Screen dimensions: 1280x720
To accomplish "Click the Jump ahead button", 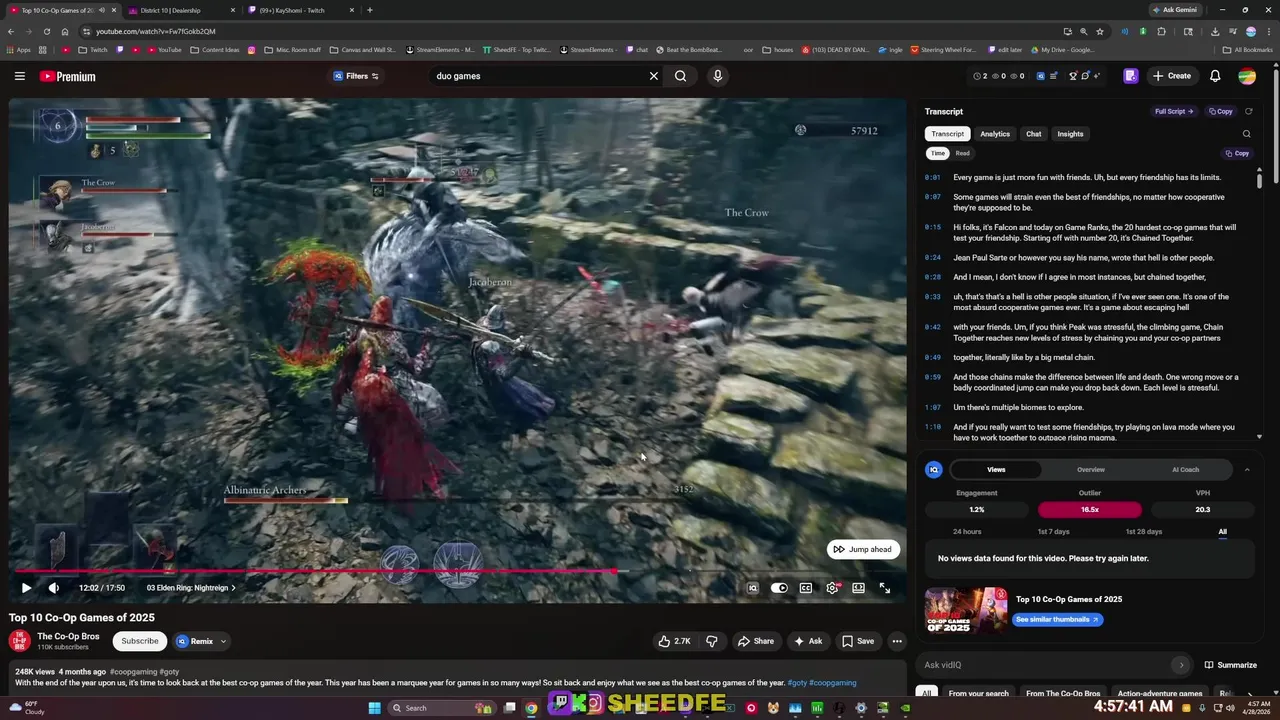I will click(862, 549).
